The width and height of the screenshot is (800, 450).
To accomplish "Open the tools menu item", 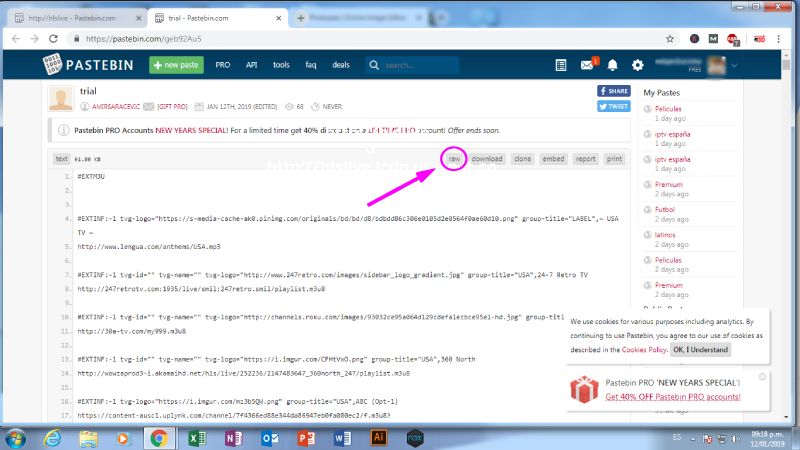I will click(x=281, y=65).
